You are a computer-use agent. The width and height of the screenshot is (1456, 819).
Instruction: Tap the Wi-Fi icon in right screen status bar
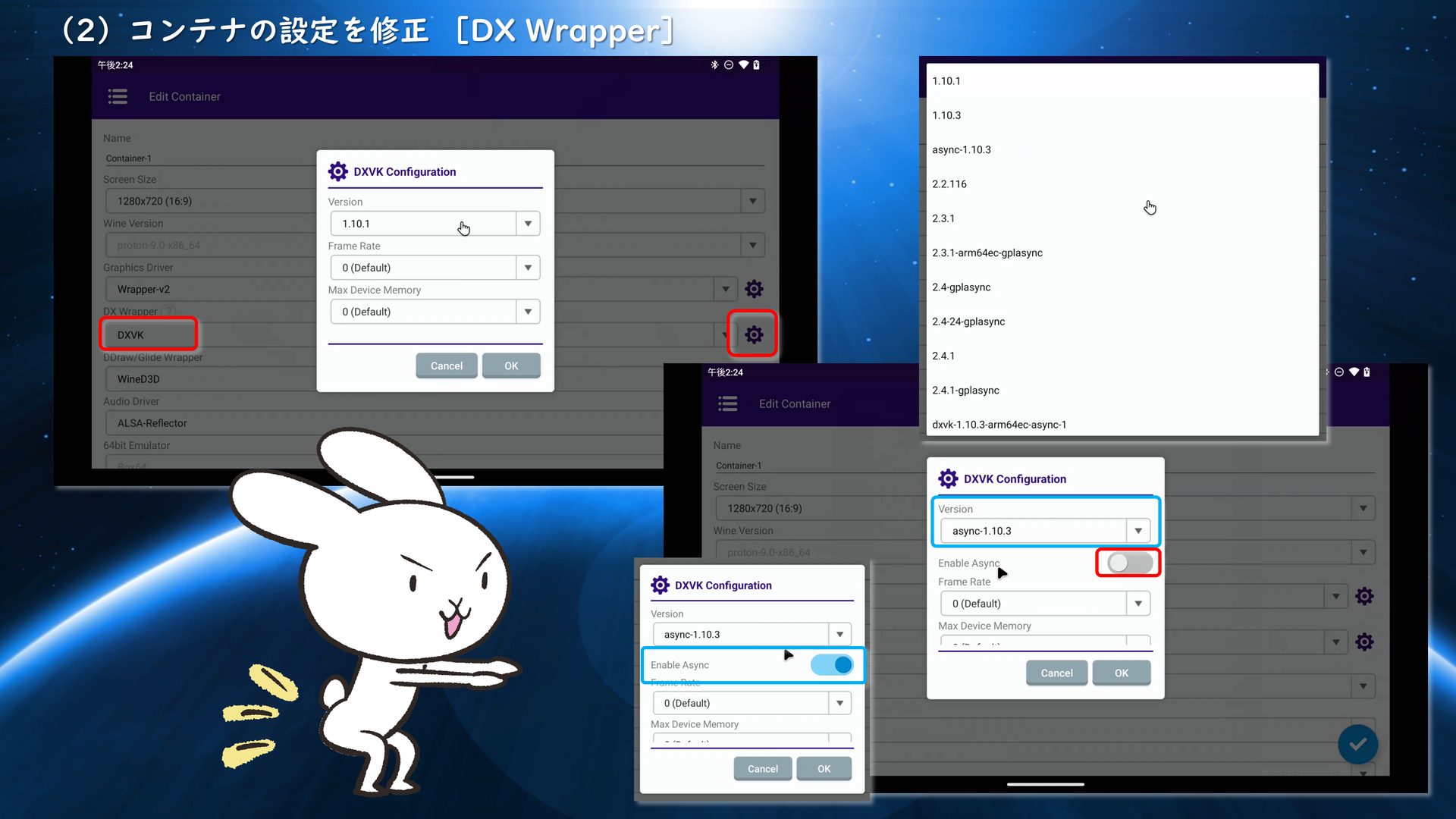click(1354, 372)
